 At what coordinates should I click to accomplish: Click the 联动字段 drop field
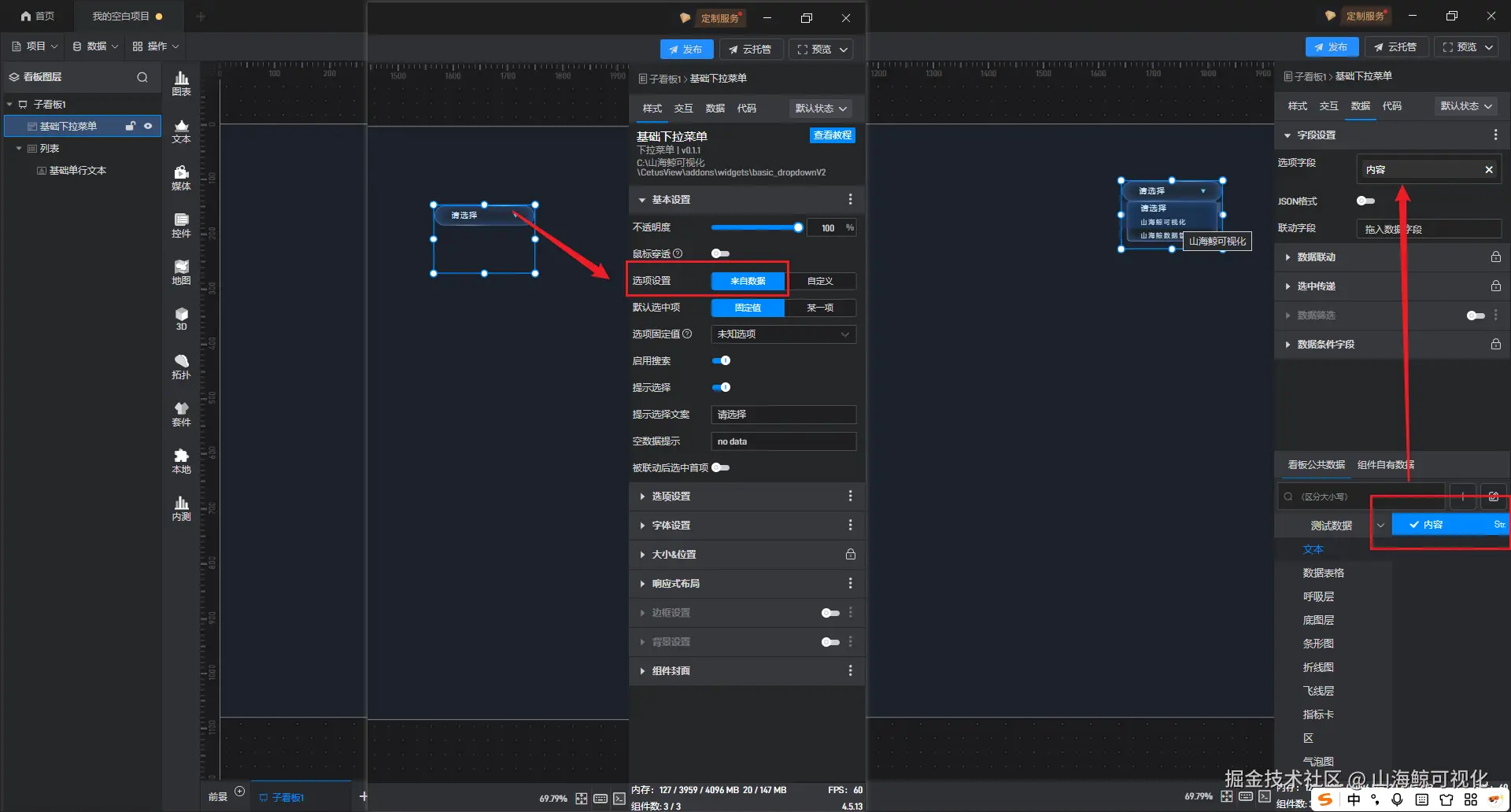1429,229
